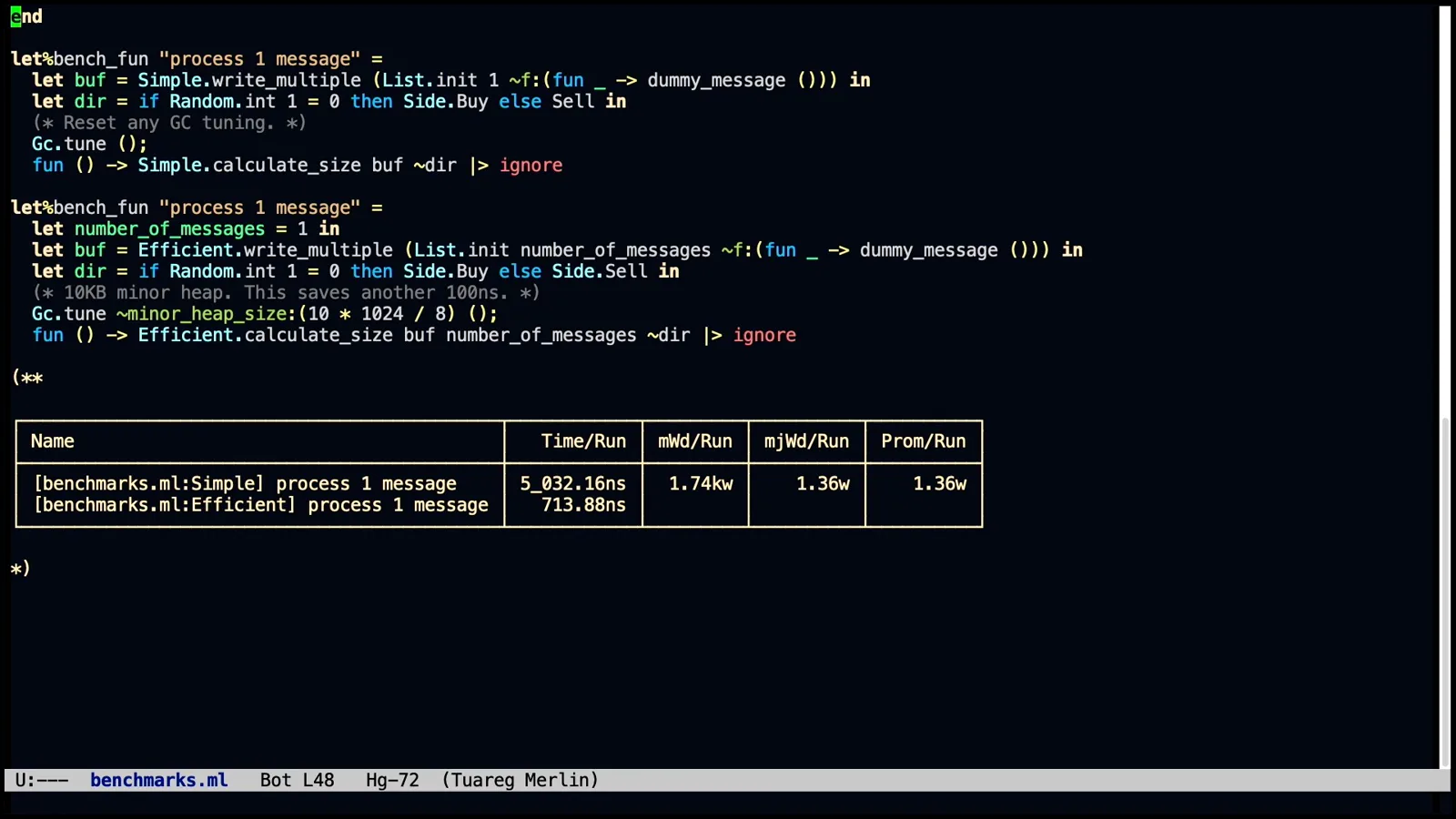Click '~minor_heap_size:' label argument

[207, 313]
